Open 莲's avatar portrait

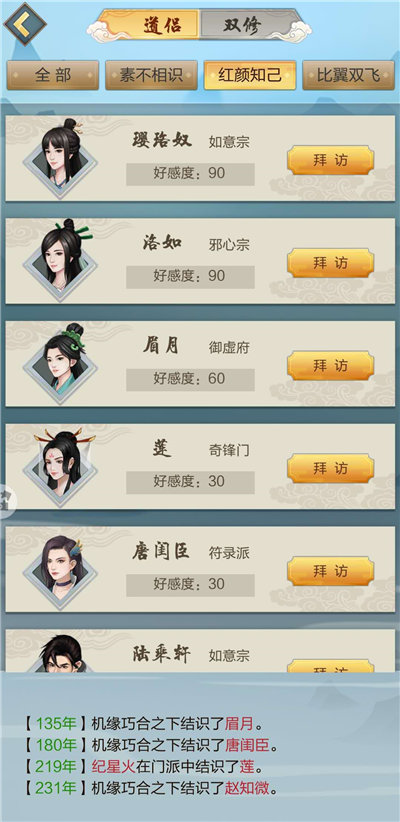click(x=60, y=466)
